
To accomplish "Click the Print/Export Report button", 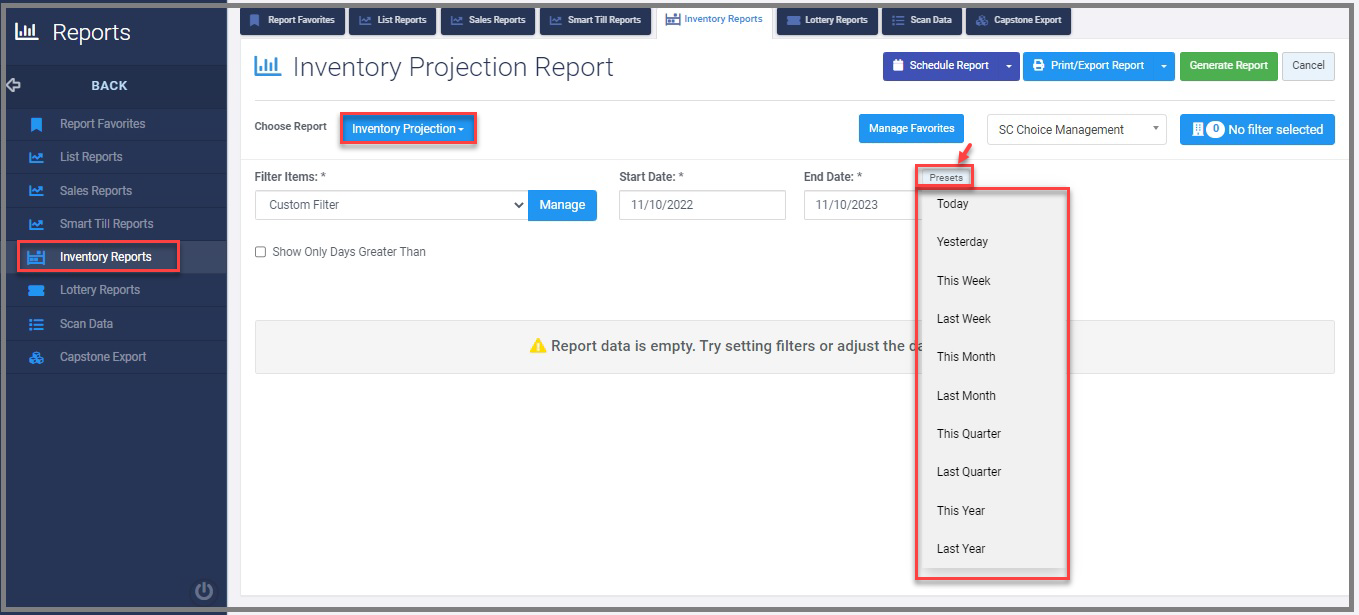I will coord(1089,66).
